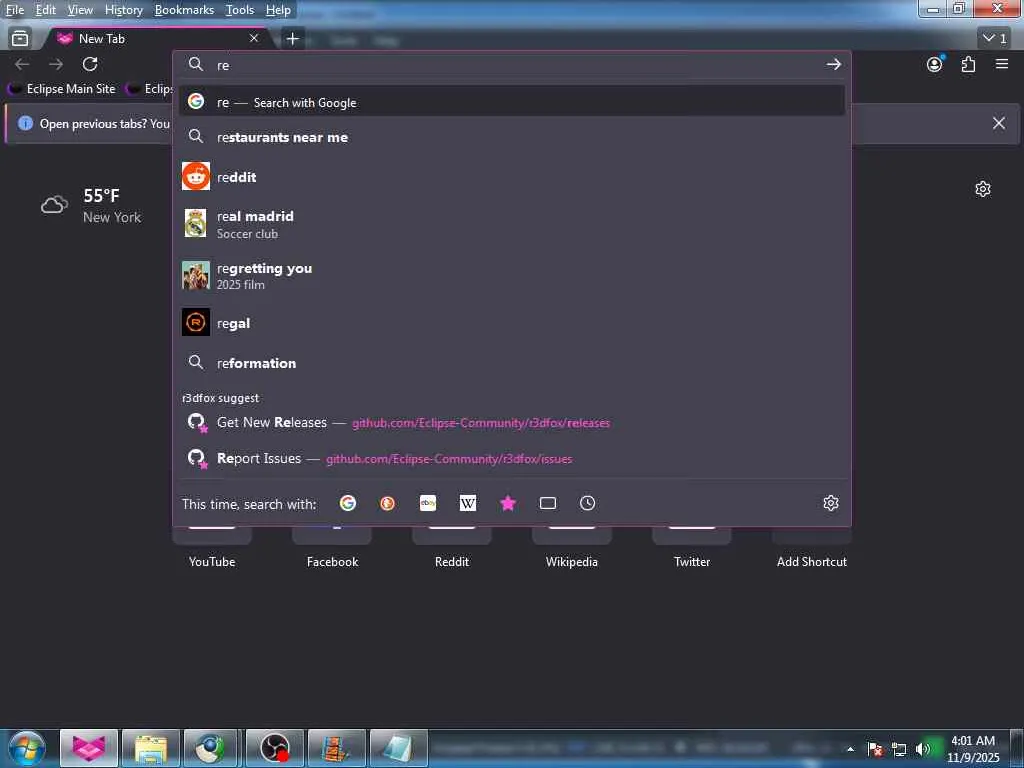The width and height of the screenshot is (1024, 768).
Task: Open the Help menu
Action: coord(278,10)
